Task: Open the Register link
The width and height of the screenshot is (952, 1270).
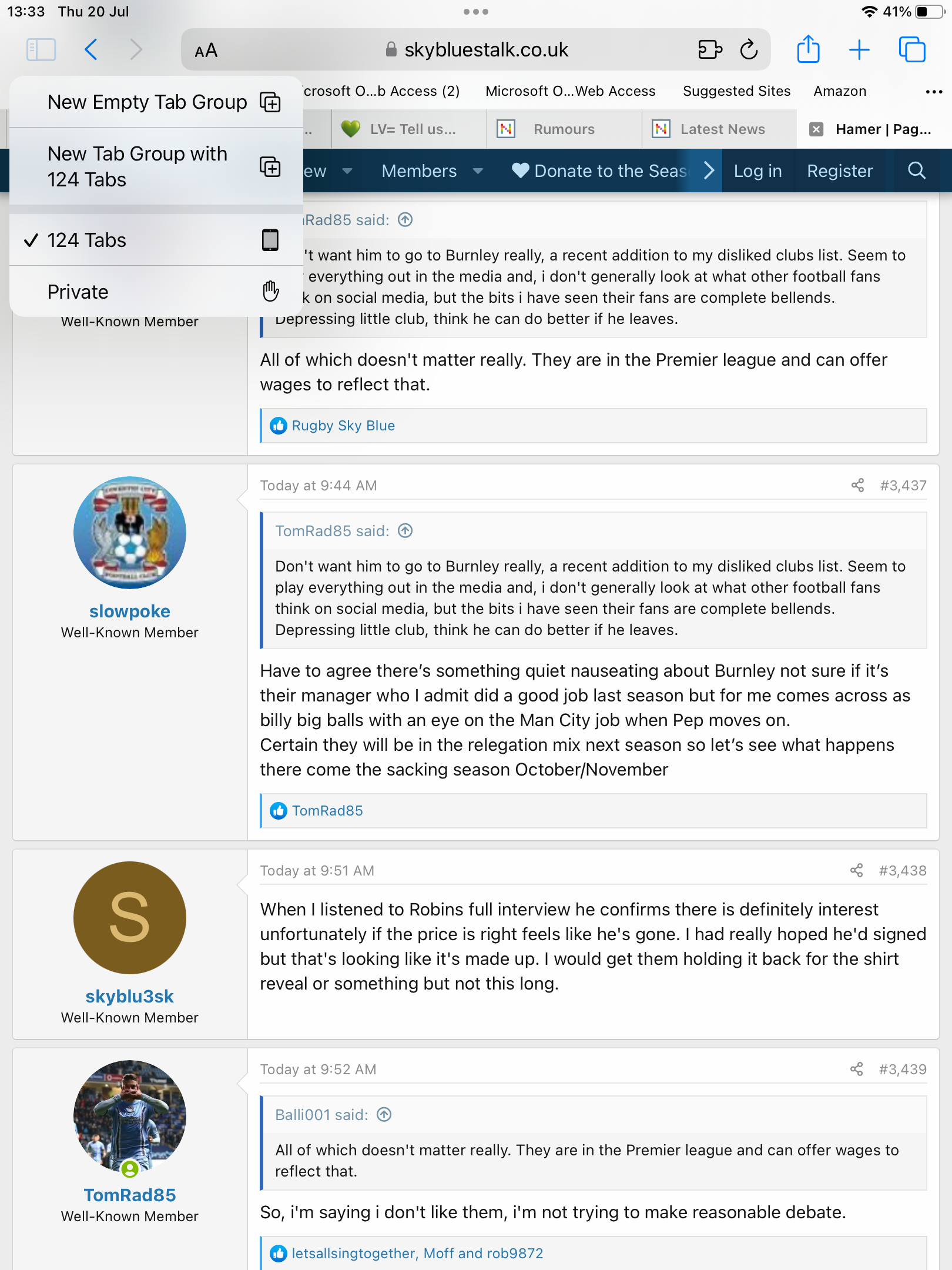Action: (x=839, y=171)
